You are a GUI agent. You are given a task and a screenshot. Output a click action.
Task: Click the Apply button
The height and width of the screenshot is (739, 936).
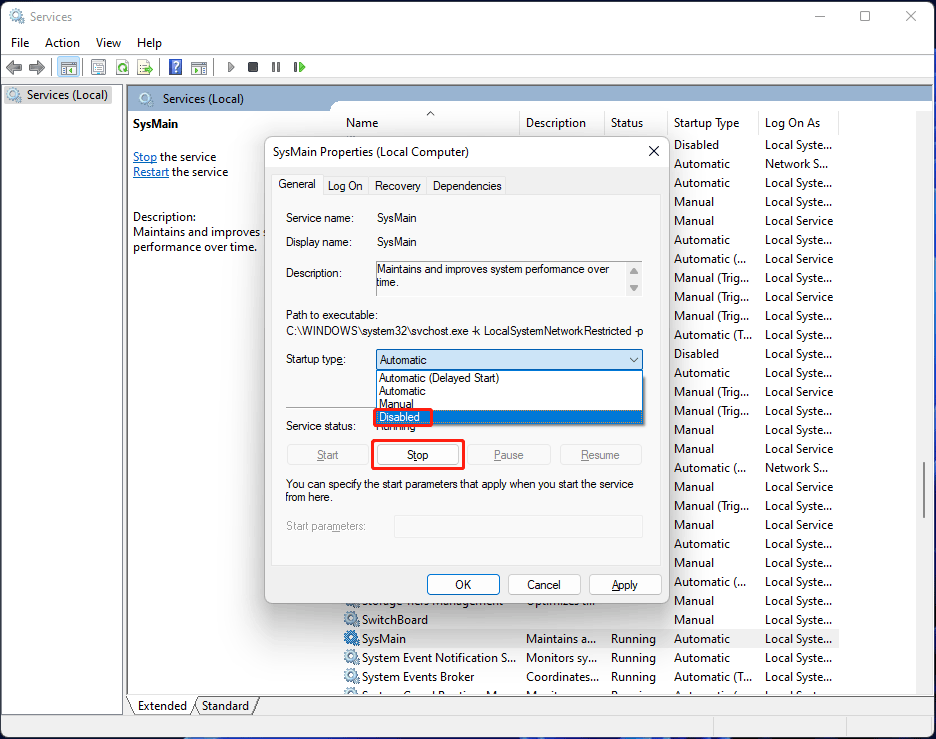click(x=624, y=584)
